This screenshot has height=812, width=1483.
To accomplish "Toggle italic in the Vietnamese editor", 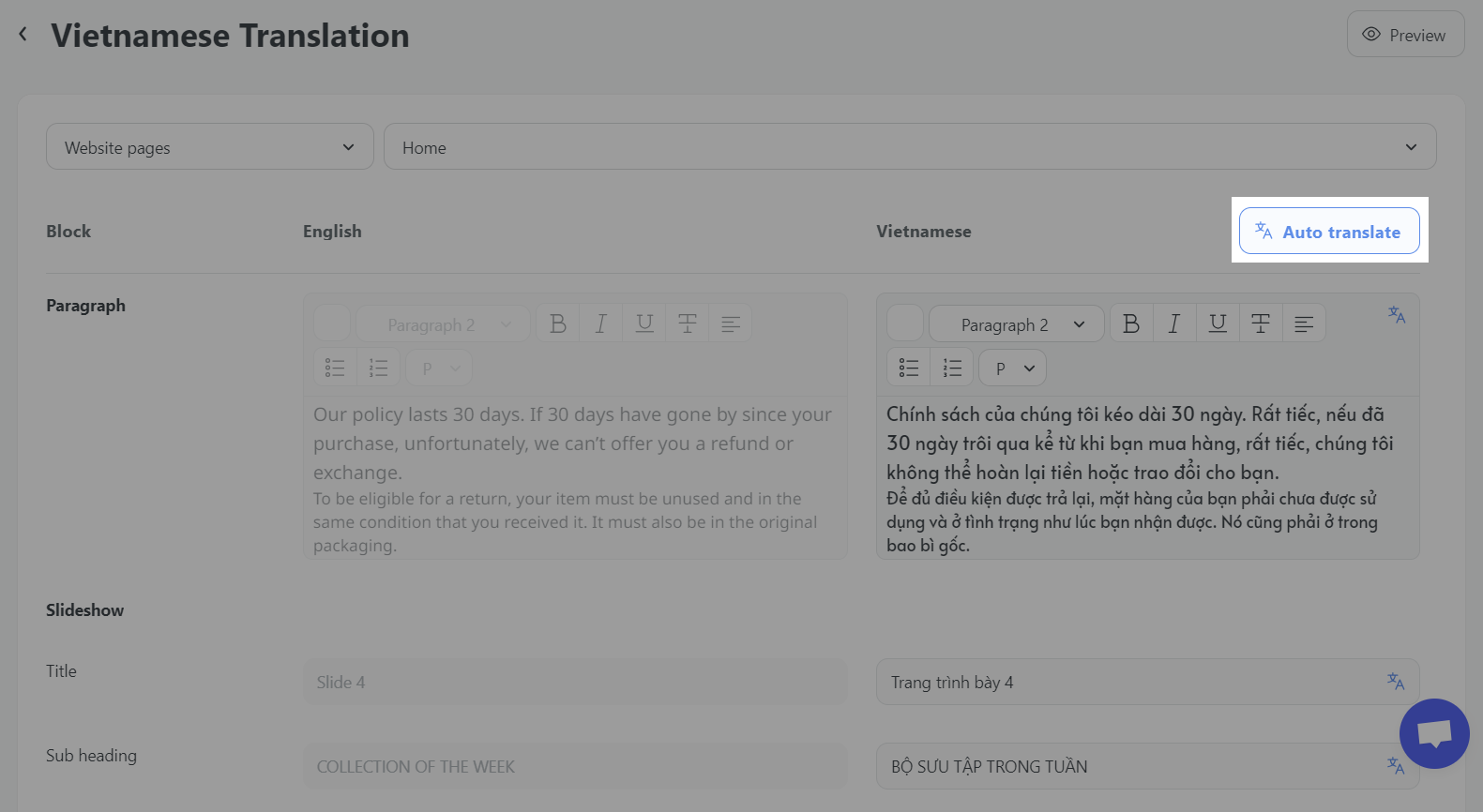I will pos(1173,324).
